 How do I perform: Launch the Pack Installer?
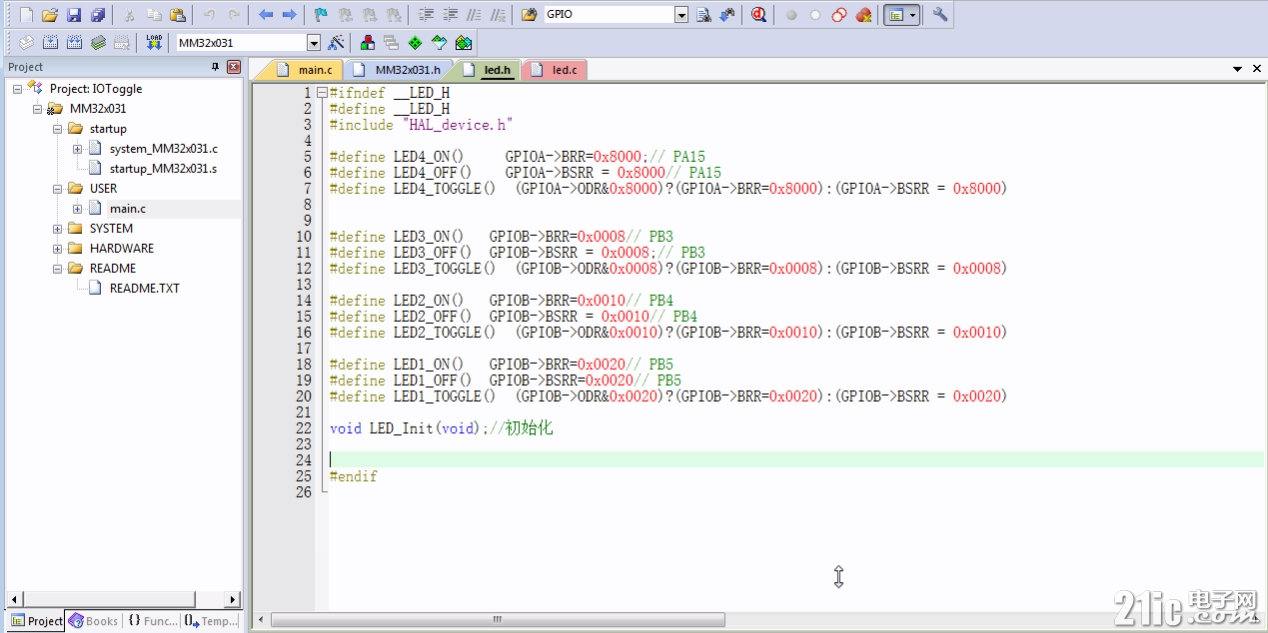pos(463,43)
